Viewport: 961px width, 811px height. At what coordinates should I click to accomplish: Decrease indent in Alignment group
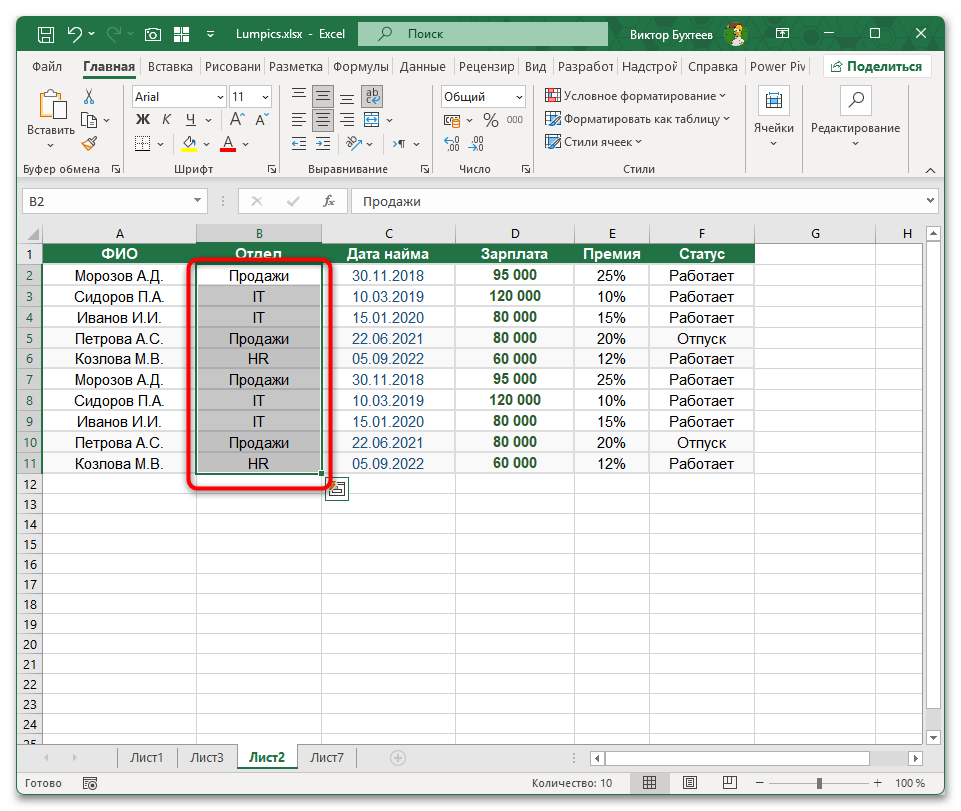(298, 144)
